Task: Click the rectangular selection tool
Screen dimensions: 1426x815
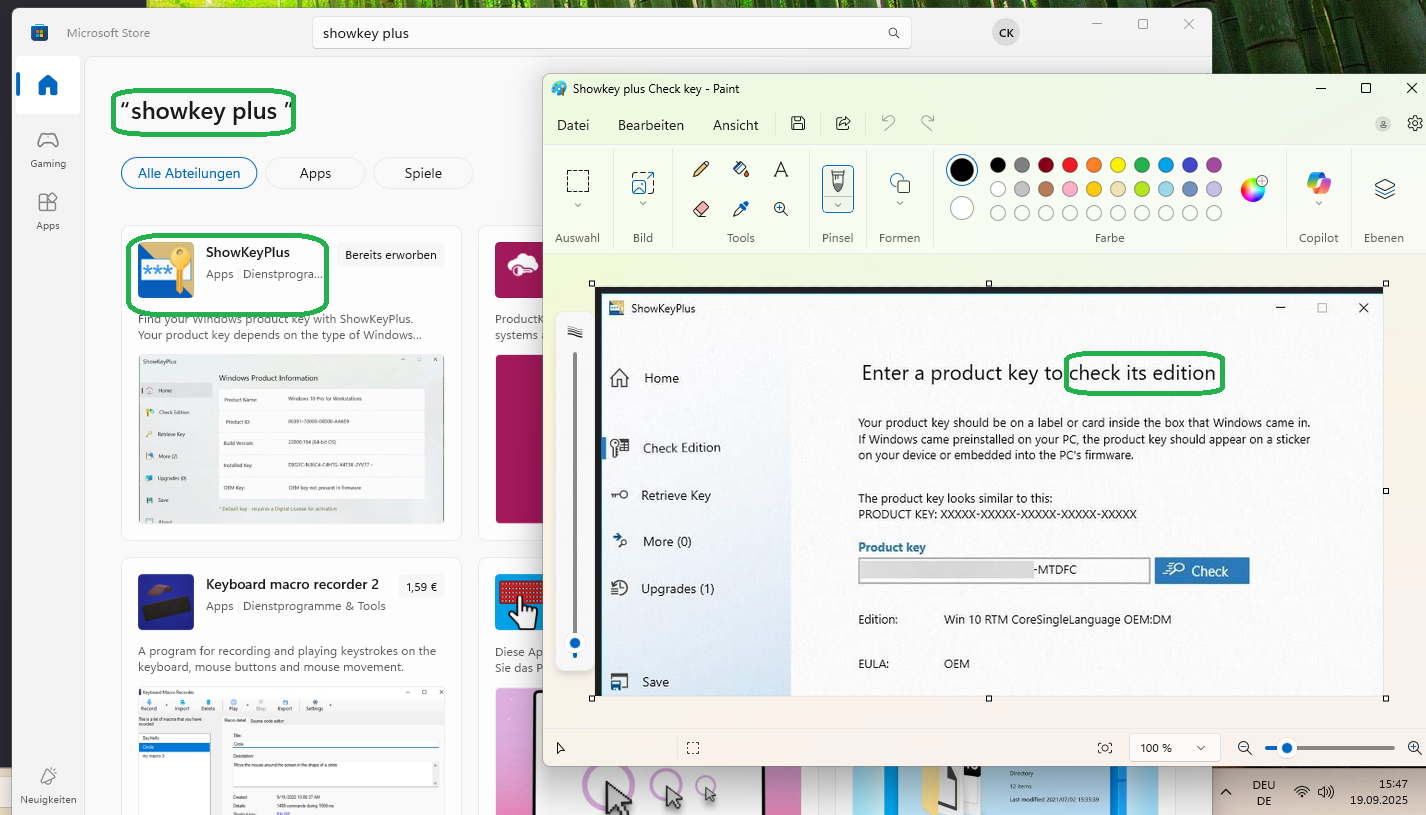Action: coord(578,181)
